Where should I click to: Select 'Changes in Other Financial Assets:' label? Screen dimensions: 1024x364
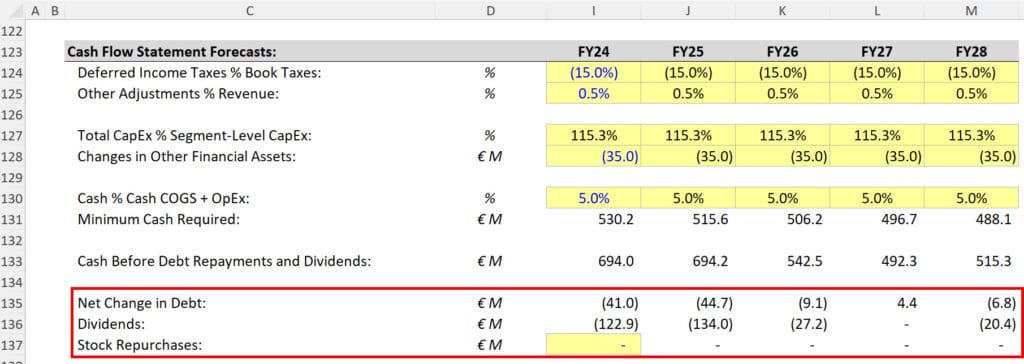pyautogui.click(x=186, y=157)
